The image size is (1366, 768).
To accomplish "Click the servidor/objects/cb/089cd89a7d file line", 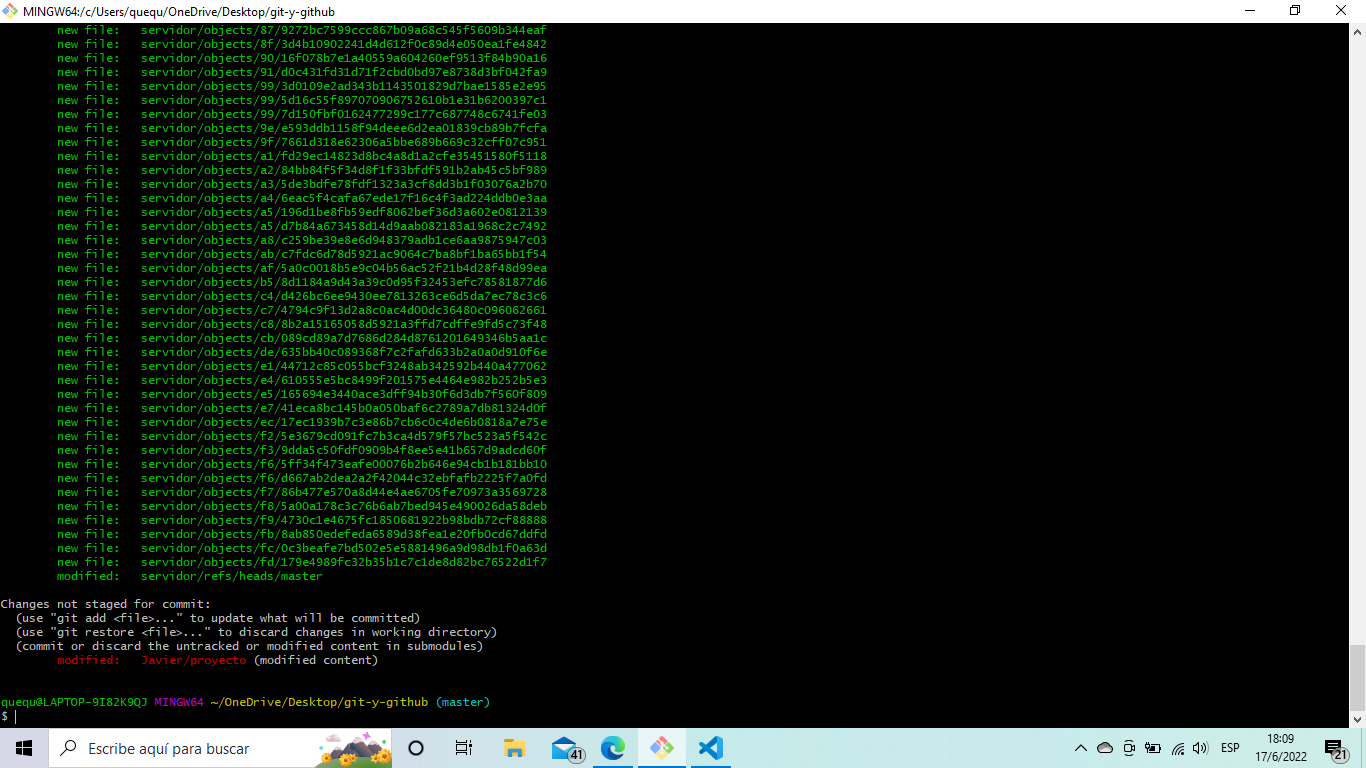I will [x=302, y=338].
